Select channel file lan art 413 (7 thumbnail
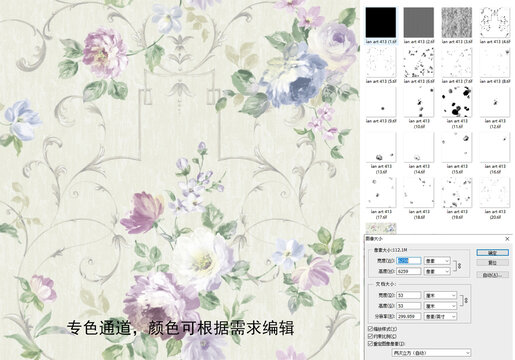Image resolution: width=515 pixels, height=360 pixels. [457, 62]
